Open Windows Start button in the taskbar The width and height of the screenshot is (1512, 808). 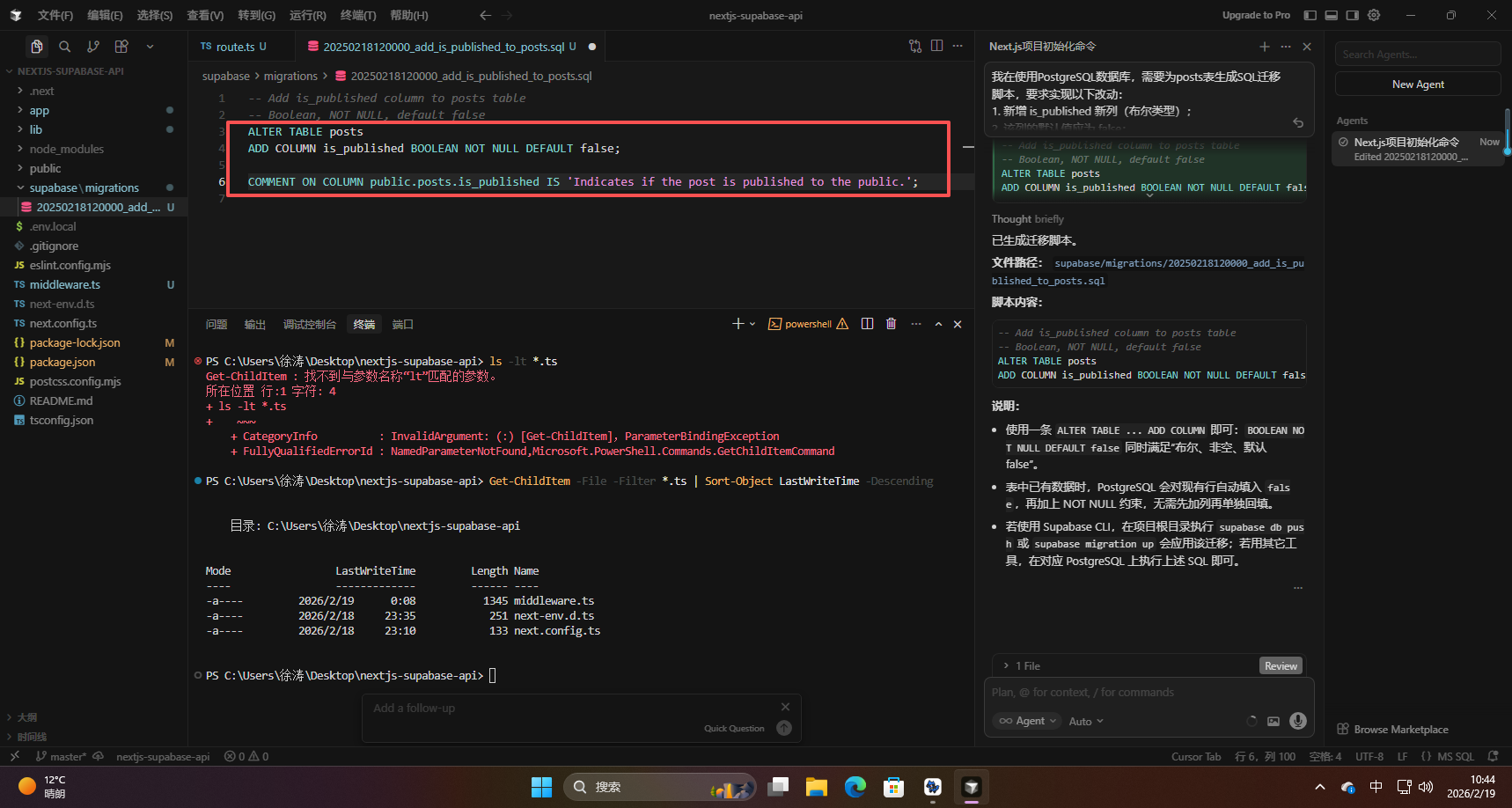pos(541,787)
